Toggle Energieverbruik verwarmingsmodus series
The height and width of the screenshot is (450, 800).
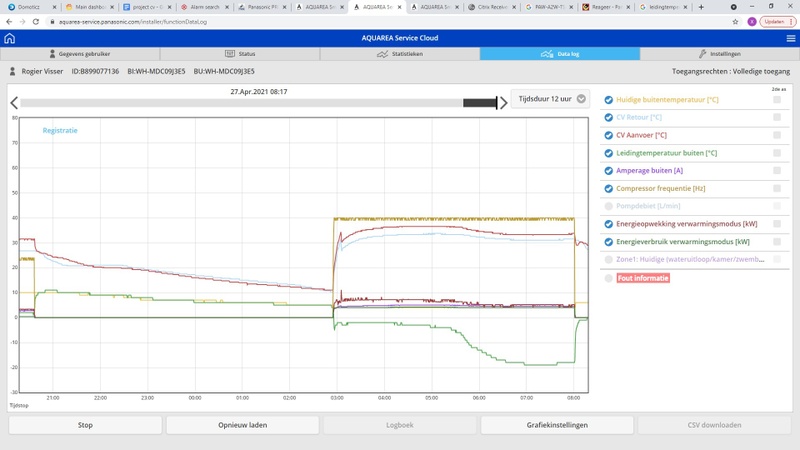click(x=609, y=242)
